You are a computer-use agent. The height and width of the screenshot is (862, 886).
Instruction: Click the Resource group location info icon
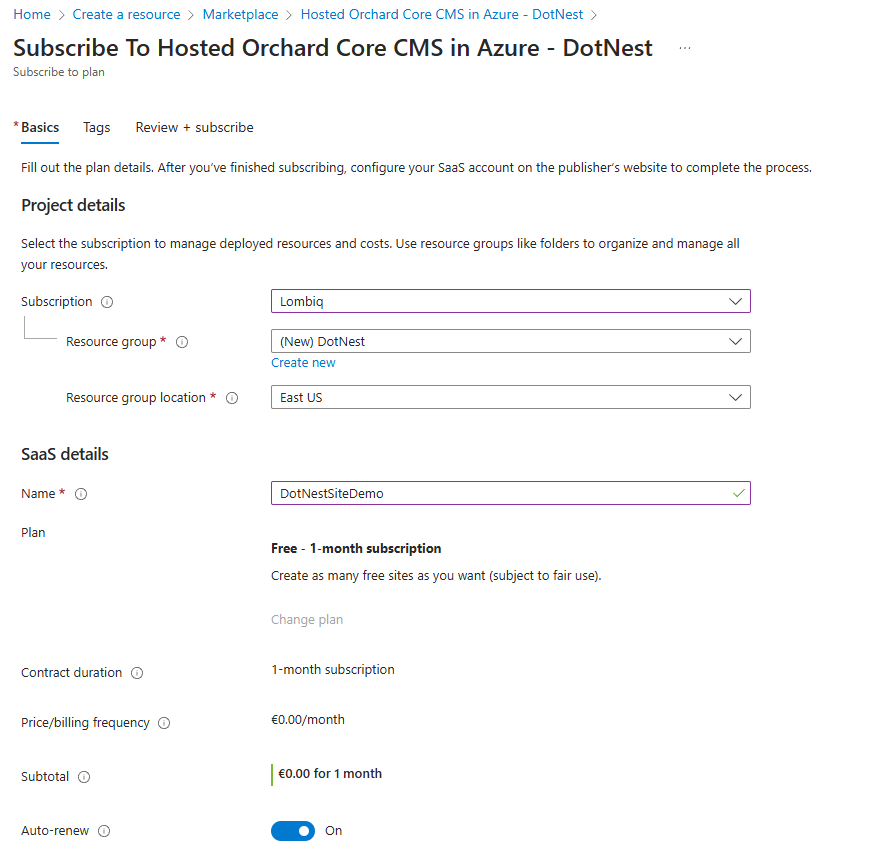(232, 398)
